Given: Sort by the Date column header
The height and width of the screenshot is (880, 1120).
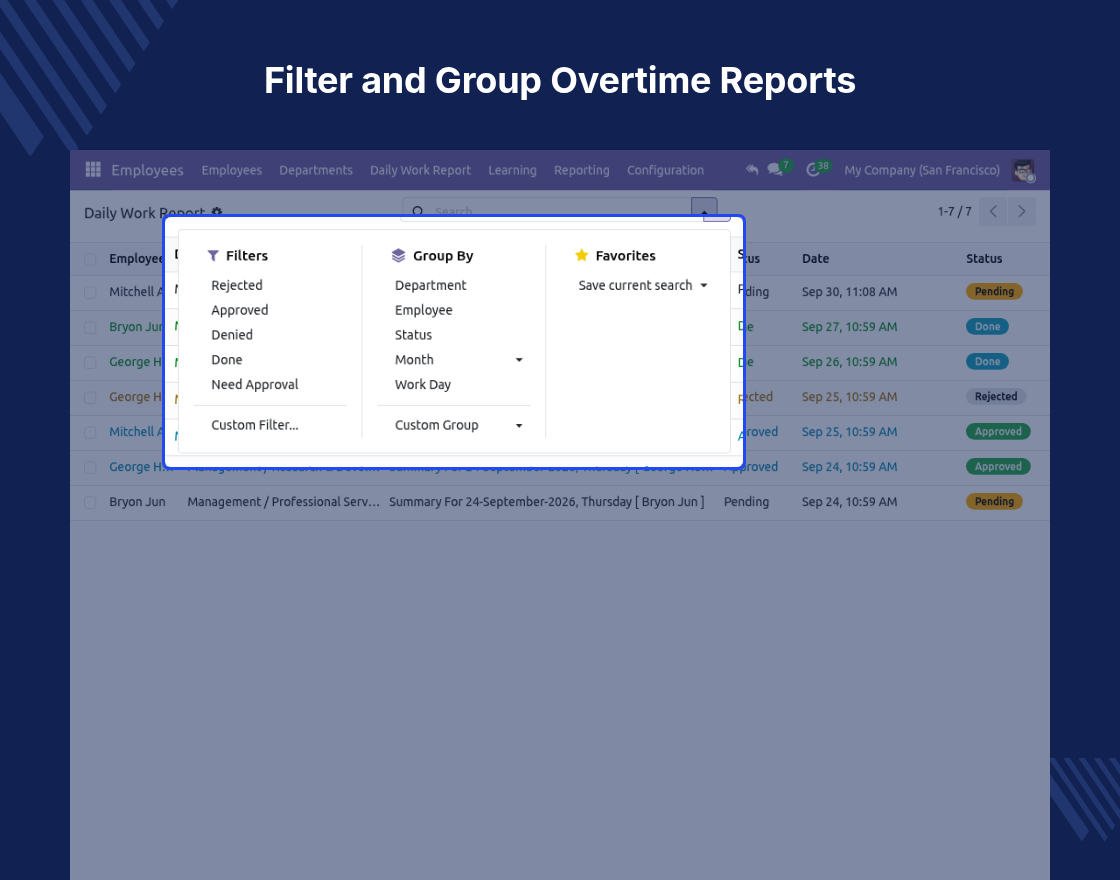Looking at the screenshot, I should tap(815, 259).
